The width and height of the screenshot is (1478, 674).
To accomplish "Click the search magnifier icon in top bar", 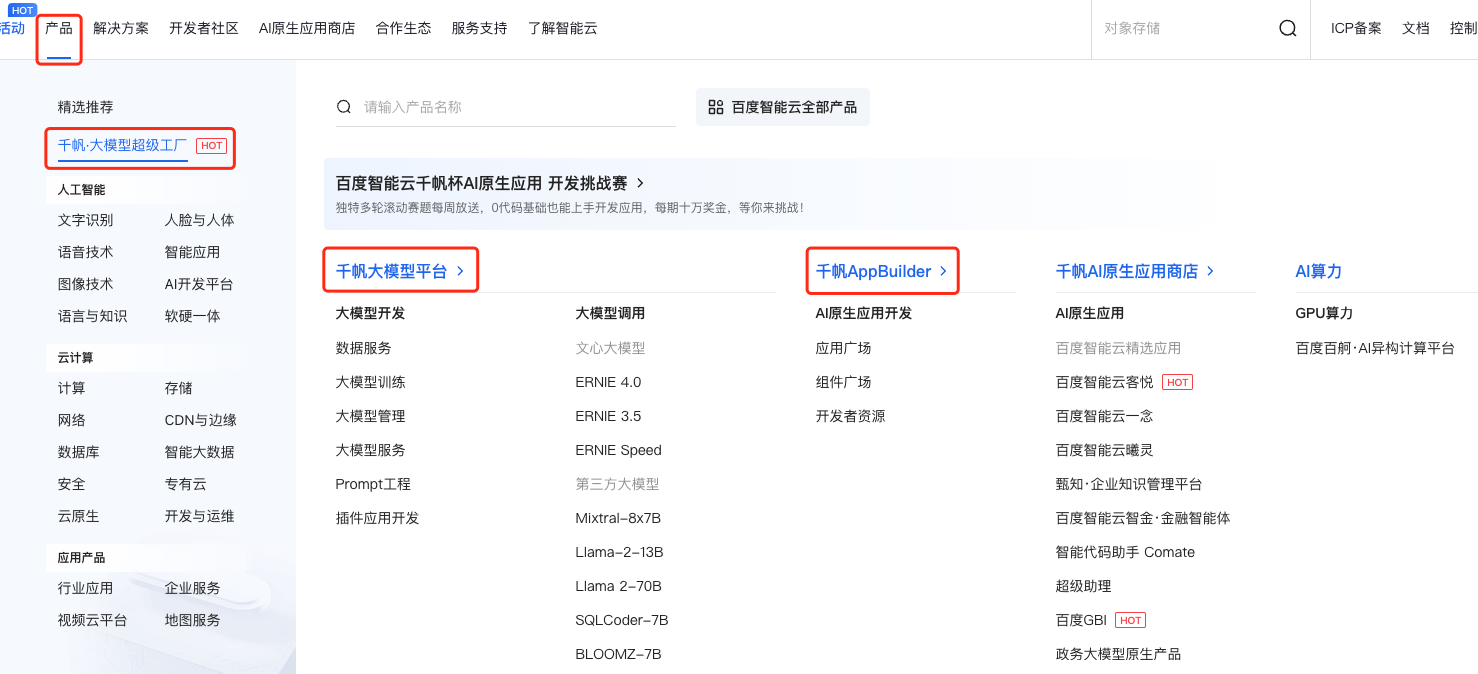I will 1288,28.
